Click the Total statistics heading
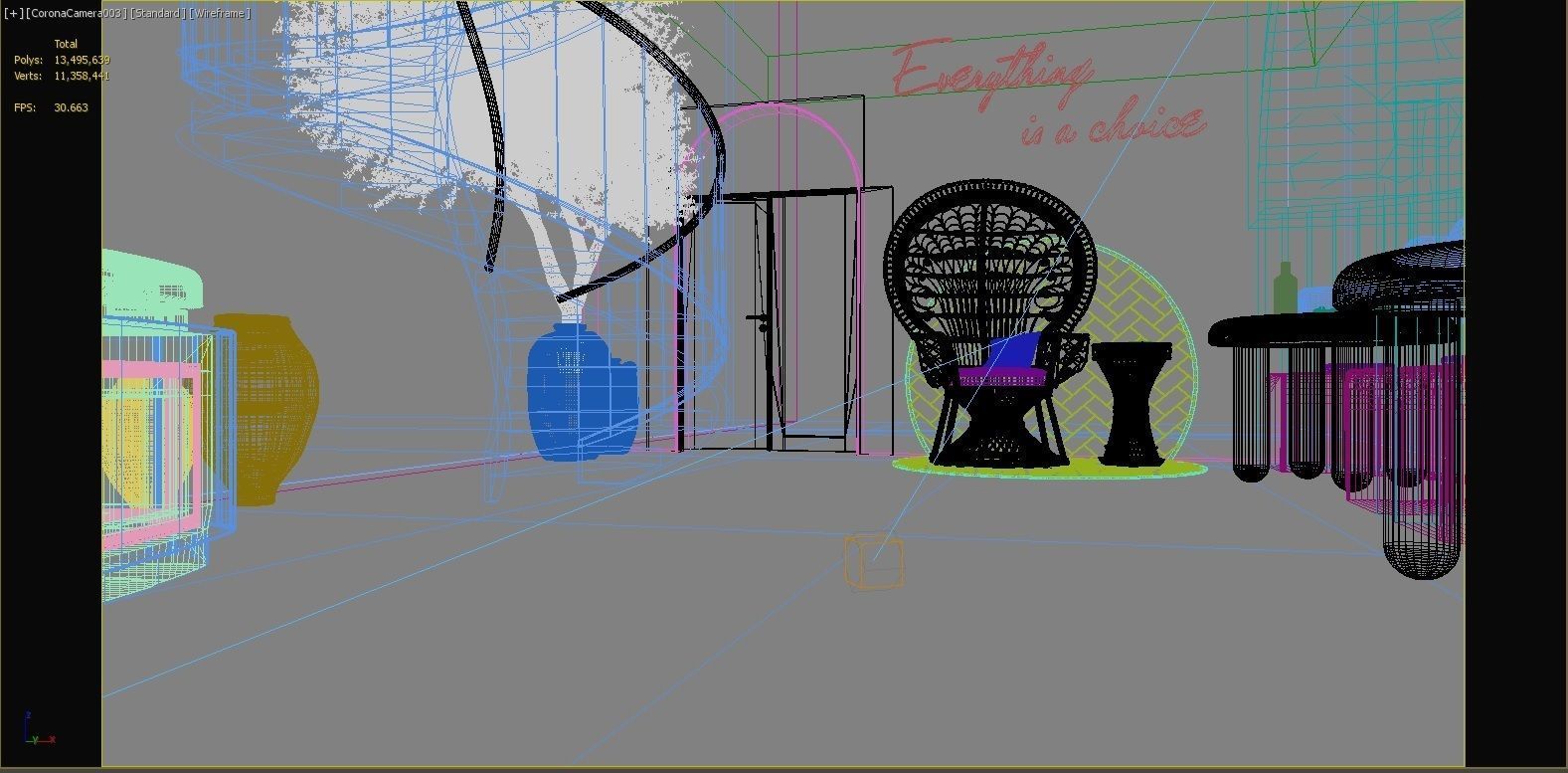The image size is (1568, 773). tap(66, 44)
